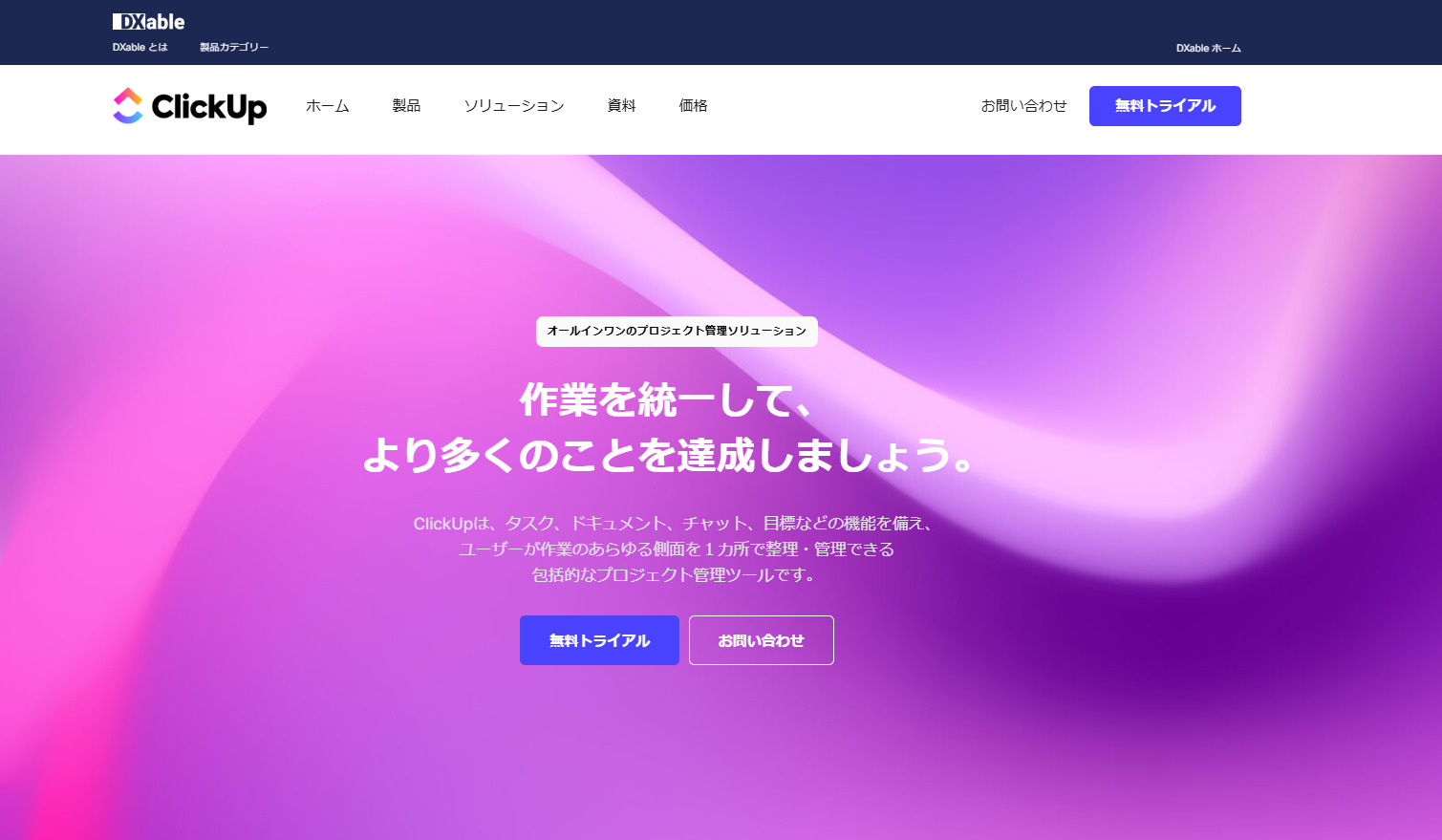Open the DXable とは link

140,47
